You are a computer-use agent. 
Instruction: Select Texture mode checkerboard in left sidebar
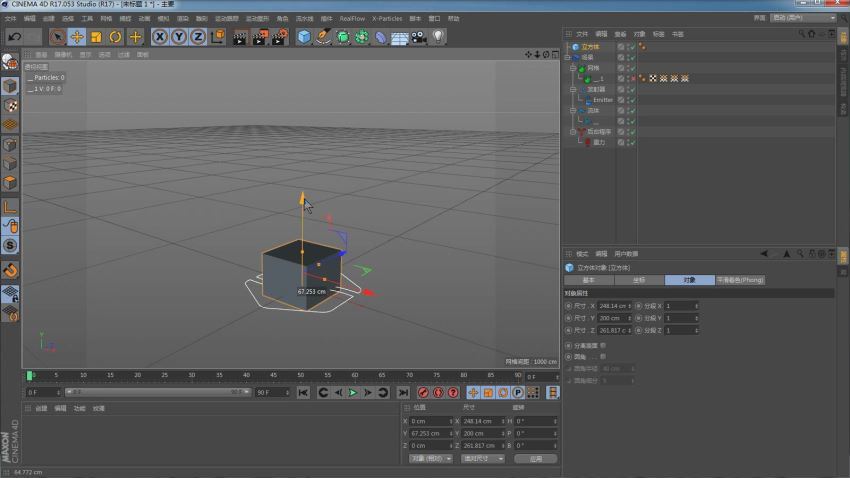point(10,105)
